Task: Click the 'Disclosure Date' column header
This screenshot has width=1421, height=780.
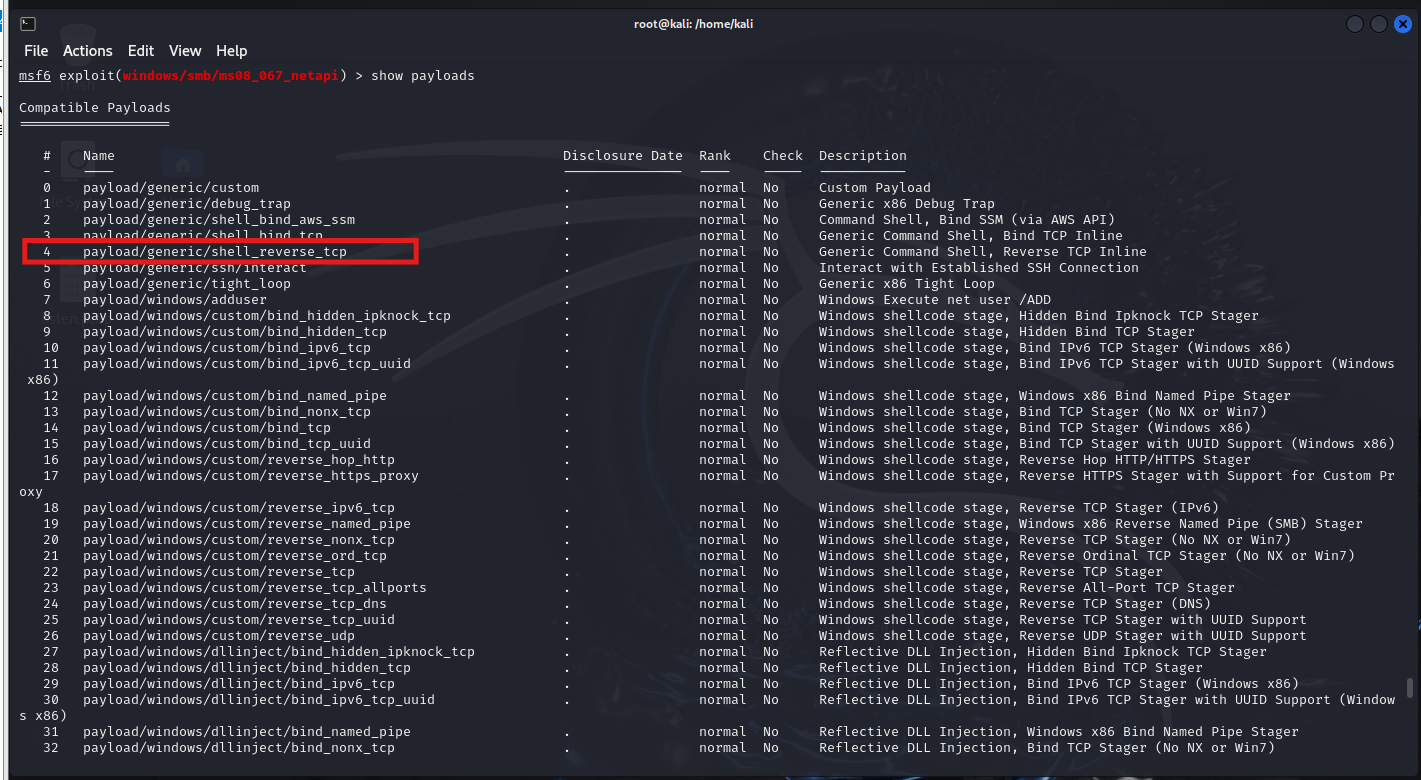Action: pos(623,156)
